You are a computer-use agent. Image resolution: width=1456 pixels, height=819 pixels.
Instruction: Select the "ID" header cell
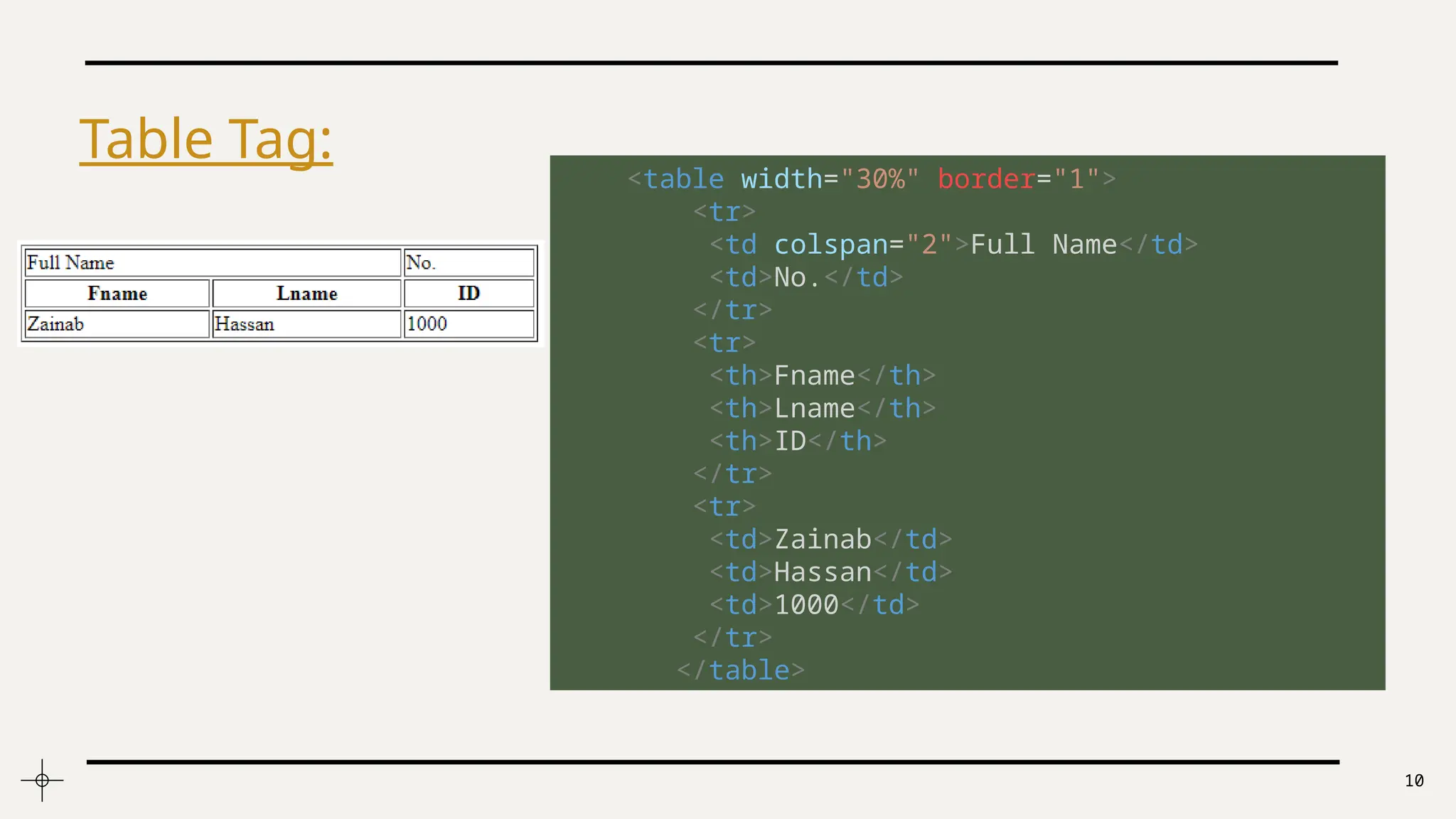469,294
